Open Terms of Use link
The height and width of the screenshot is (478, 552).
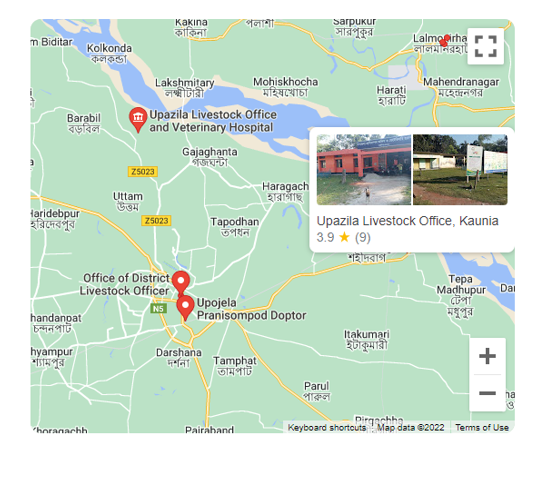pyautogui.click(x=482, y=428)
